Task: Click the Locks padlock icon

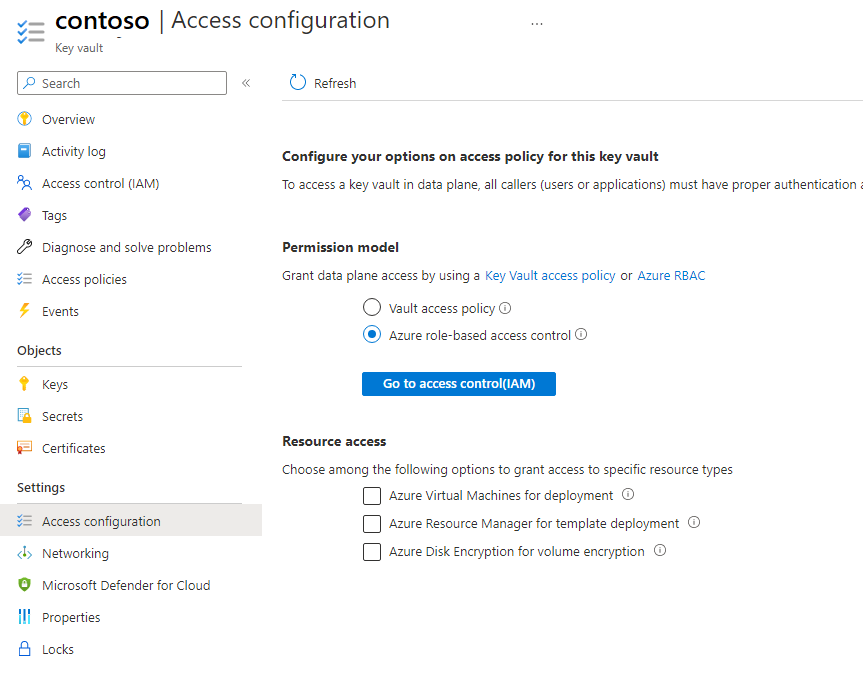Action: tap(25, 649)
